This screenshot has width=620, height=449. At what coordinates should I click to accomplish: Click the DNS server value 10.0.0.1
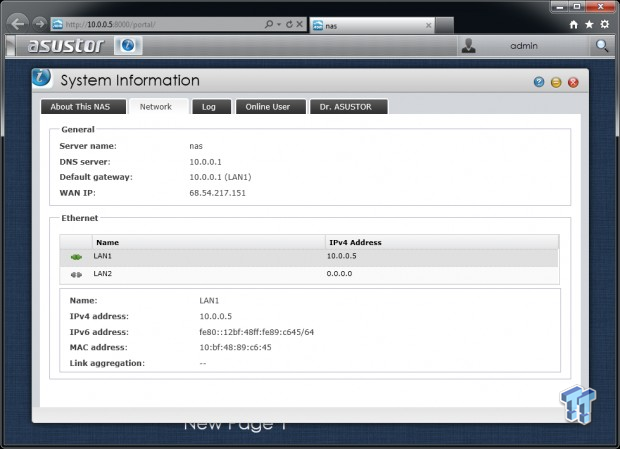pyautogui.click(x=205, y=162)
